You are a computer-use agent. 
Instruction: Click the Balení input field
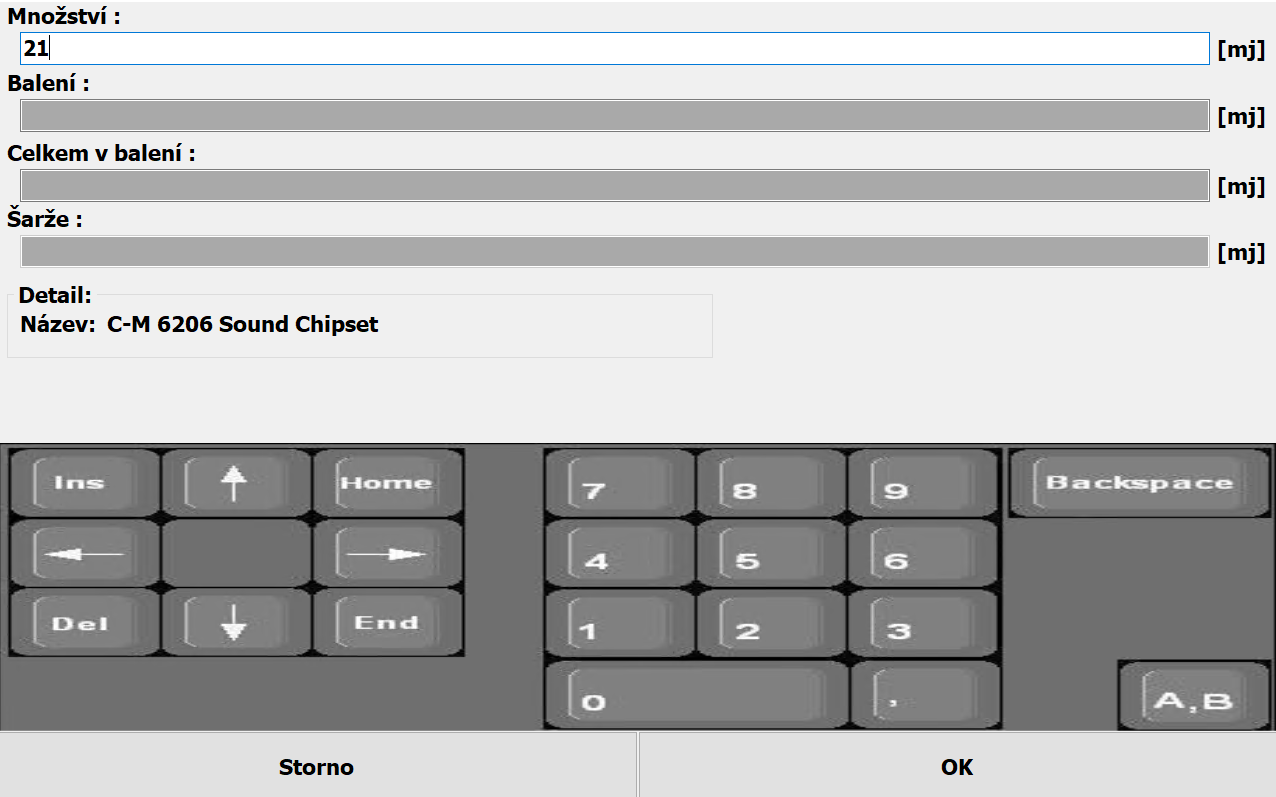[614, 116]
